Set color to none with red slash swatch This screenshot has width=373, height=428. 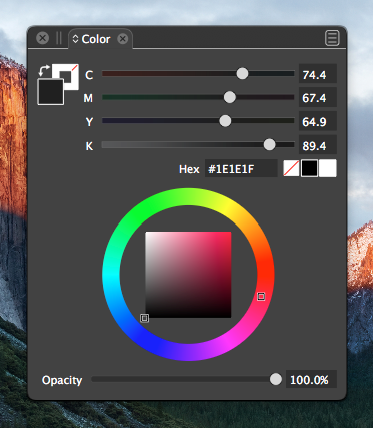tap(291, 168)
